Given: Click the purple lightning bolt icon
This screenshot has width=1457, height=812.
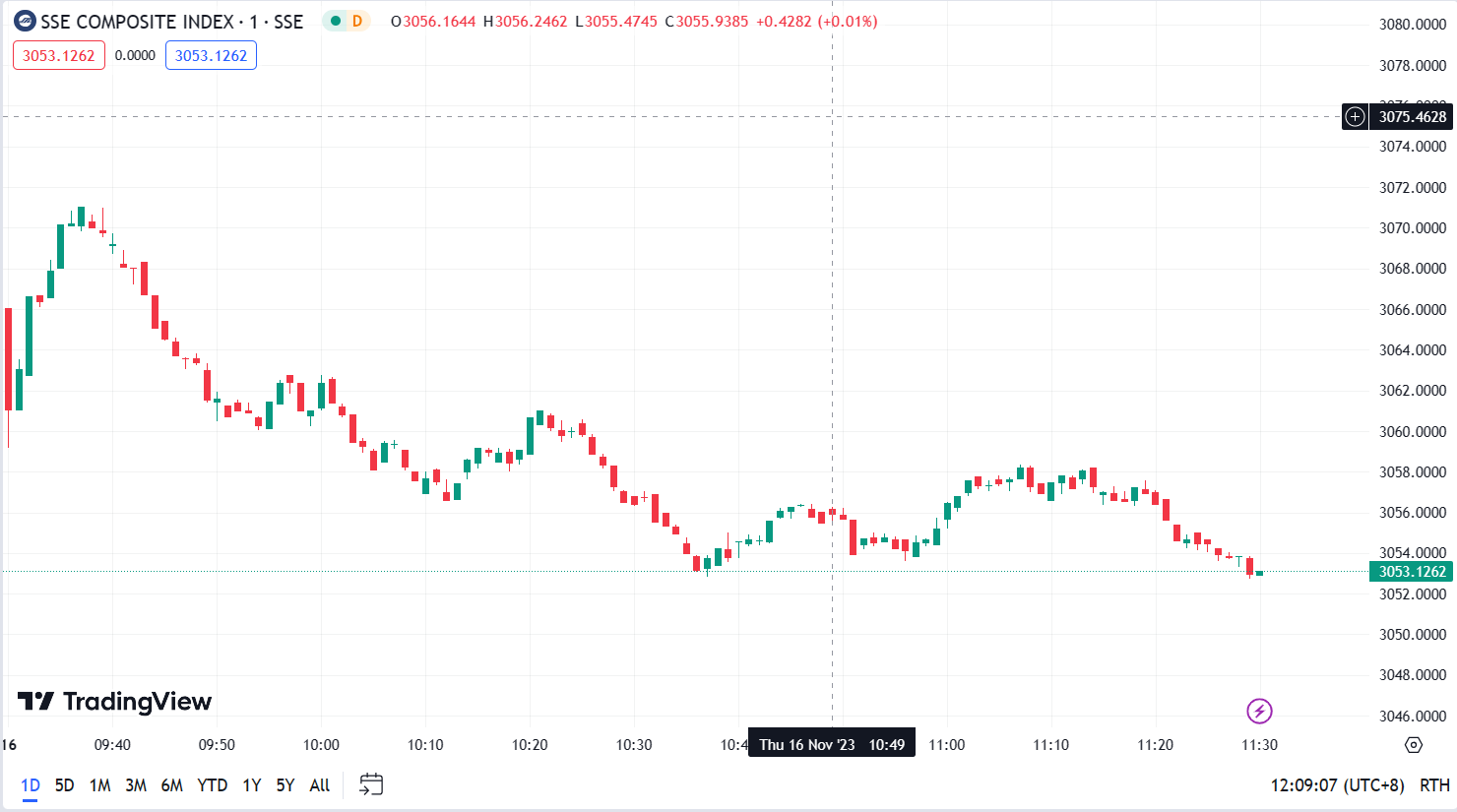Looking at the screenshot, I should point(1259,711).
